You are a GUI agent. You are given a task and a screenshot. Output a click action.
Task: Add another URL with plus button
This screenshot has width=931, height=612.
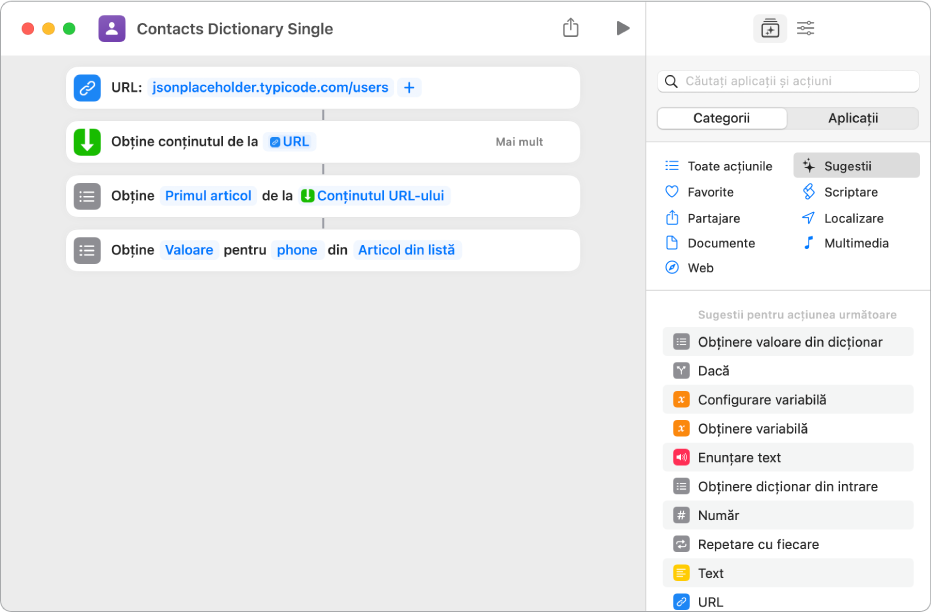coord(409,88)
